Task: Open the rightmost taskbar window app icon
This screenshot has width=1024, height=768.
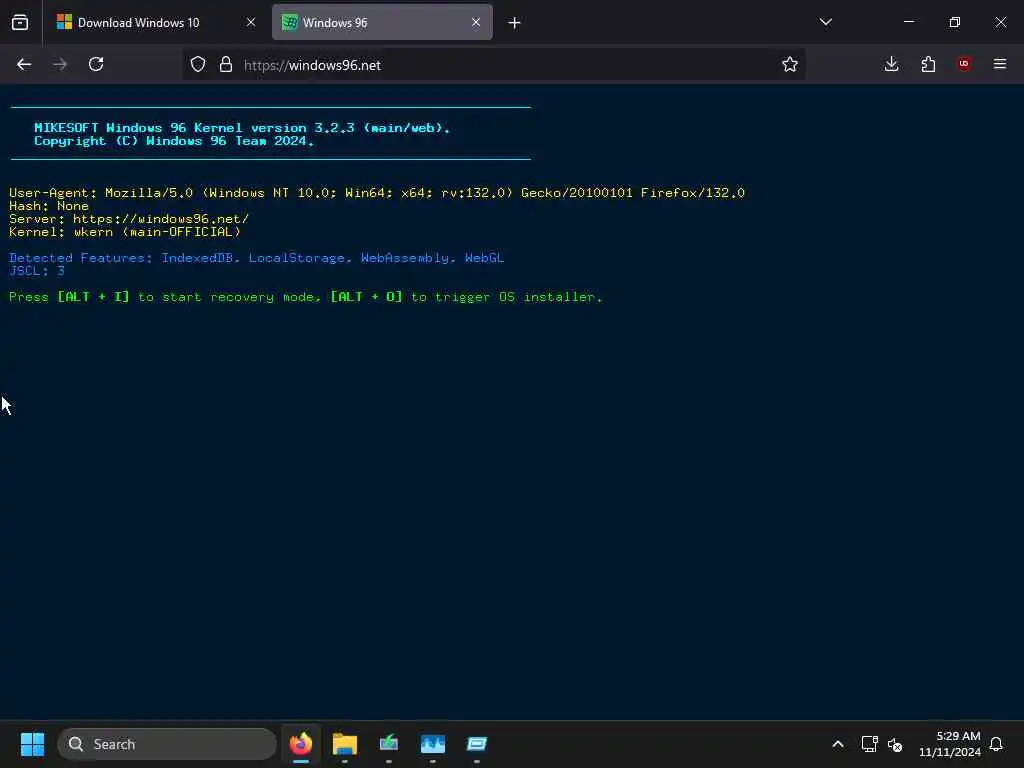Action: click(477, 744)
